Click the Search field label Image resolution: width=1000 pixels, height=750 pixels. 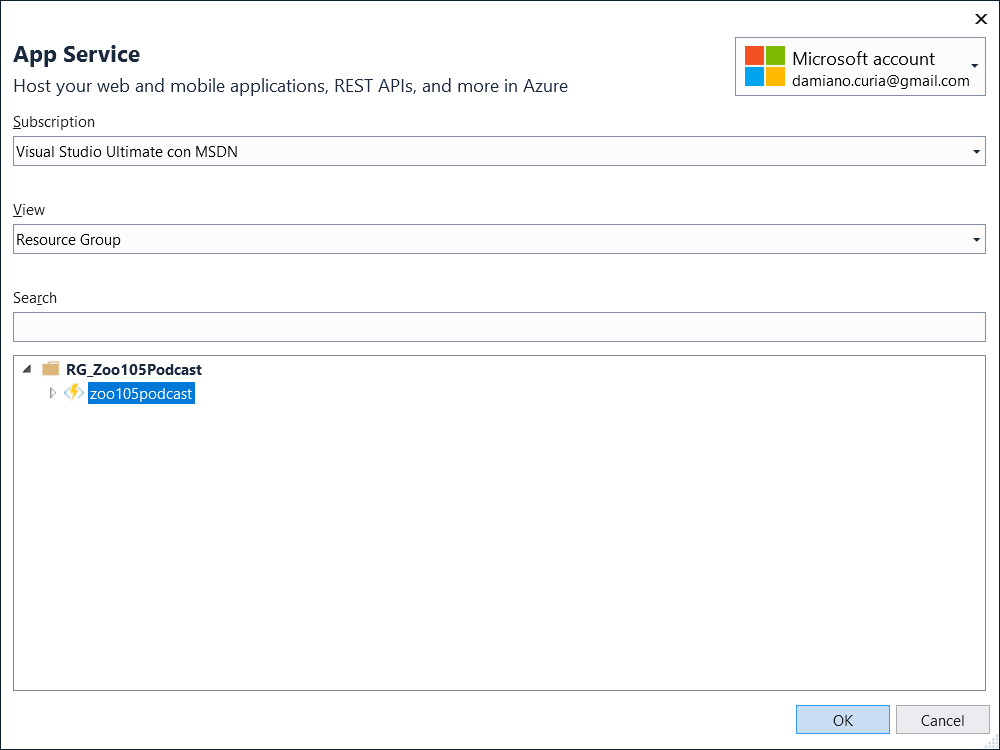coord(35,298)
